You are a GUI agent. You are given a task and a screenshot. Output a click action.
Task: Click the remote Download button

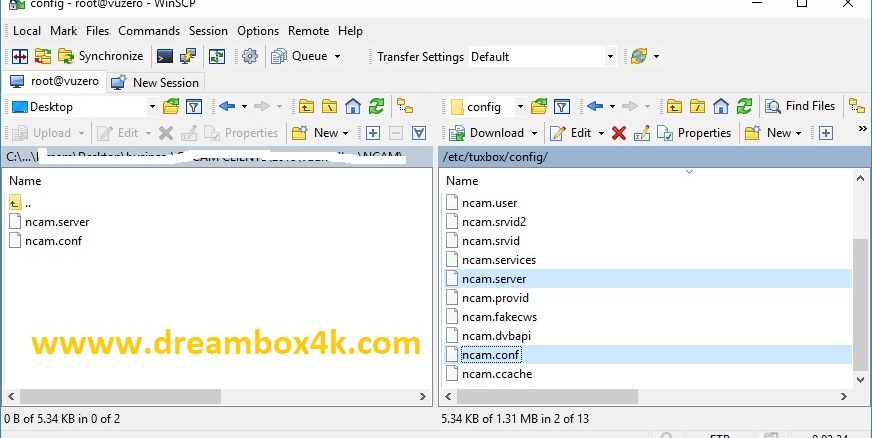pyautogui.click(x=487, y=133)
